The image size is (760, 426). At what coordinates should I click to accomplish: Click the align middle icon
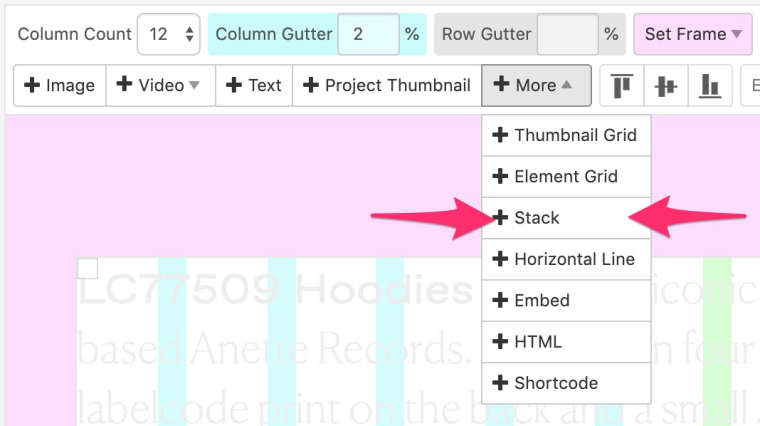[666, 86]
